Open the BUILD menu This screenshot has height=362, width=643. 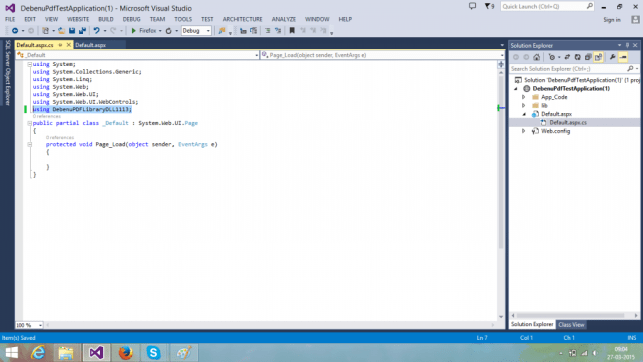point(106,19)
